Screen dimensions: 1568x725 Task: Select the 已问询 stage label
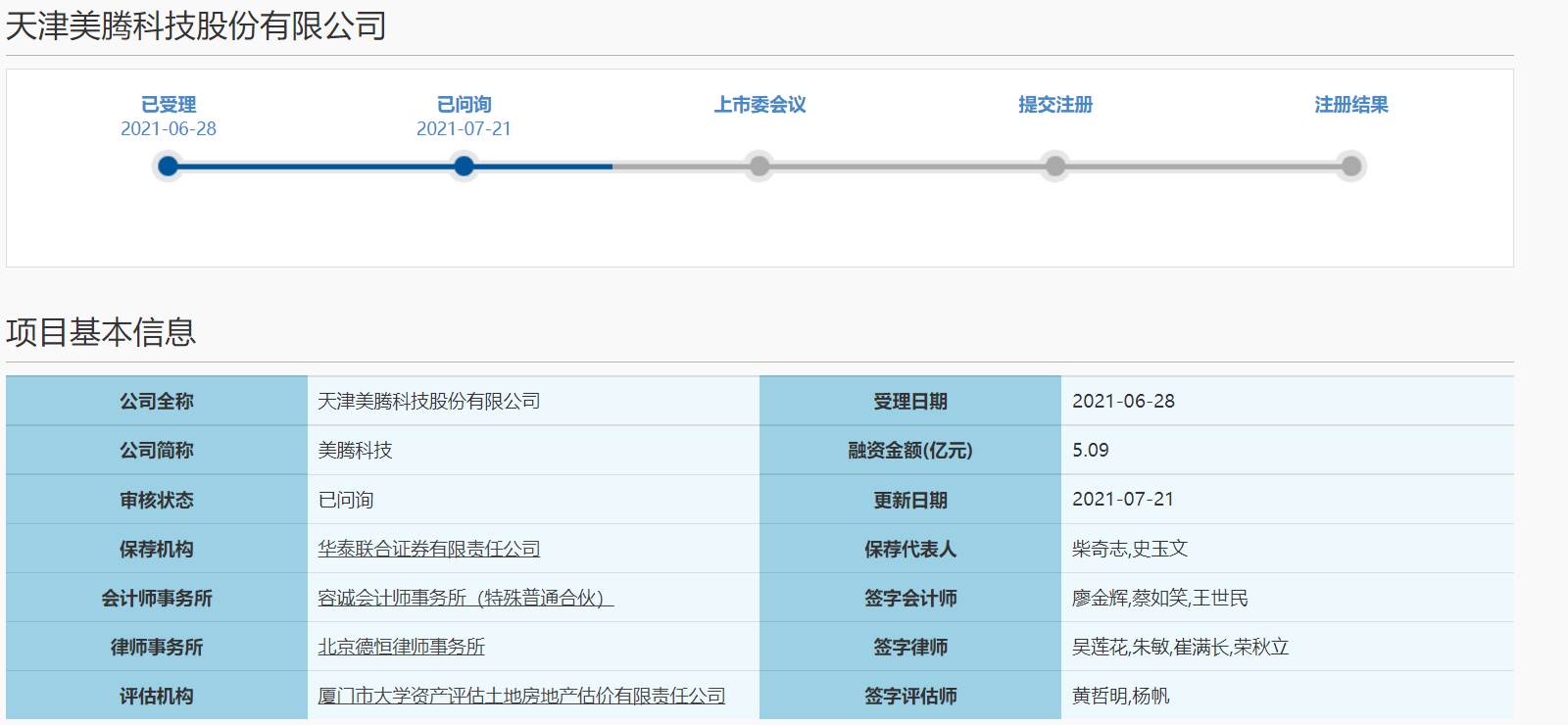pos(465,105)
